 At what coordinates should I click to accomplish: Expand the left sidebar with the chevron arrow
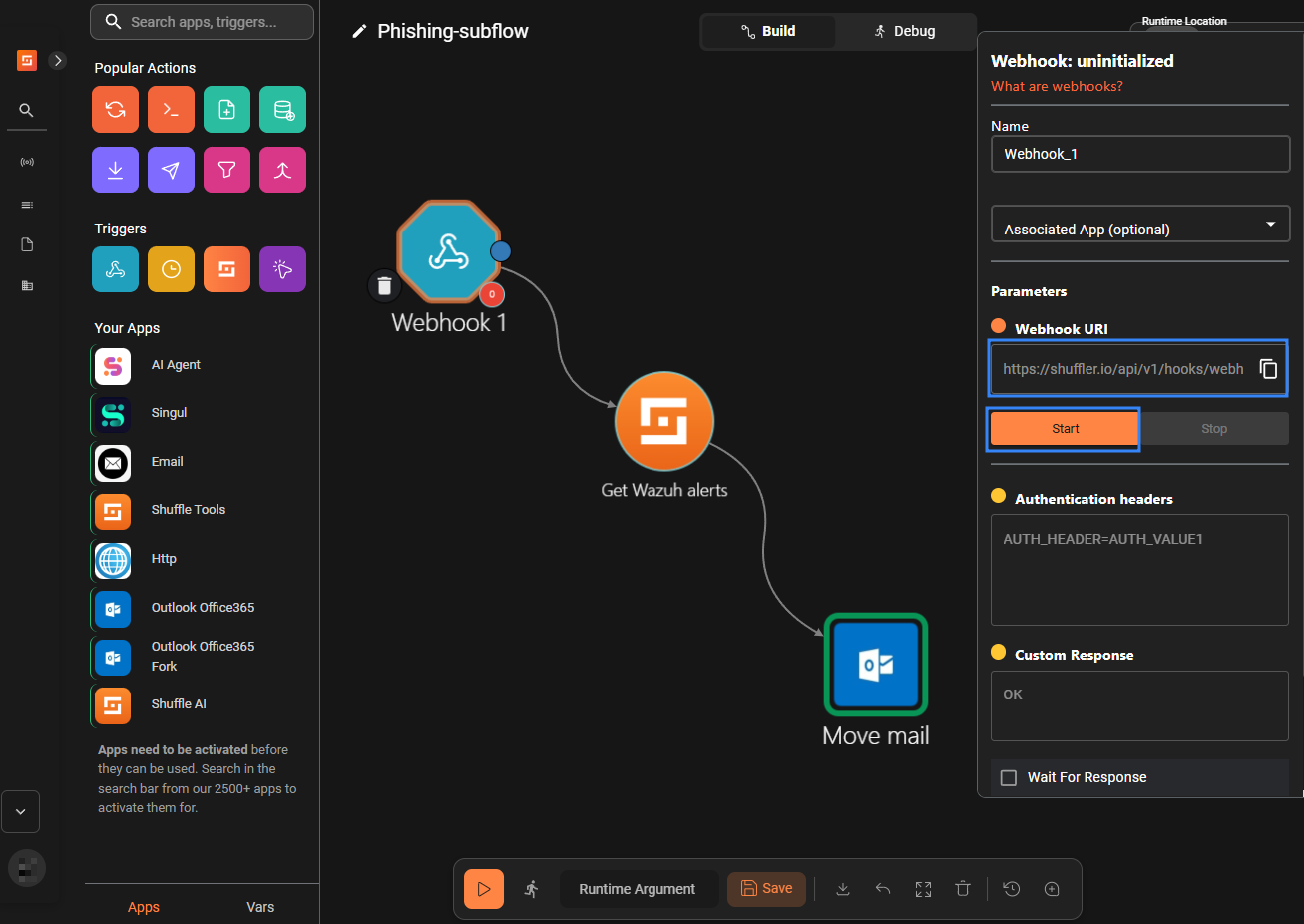click(57, 60)
